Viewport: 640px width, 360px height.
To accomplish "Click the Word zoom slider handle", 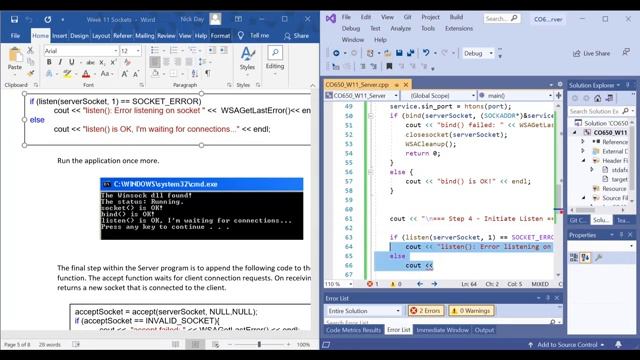I will [259, 344].
